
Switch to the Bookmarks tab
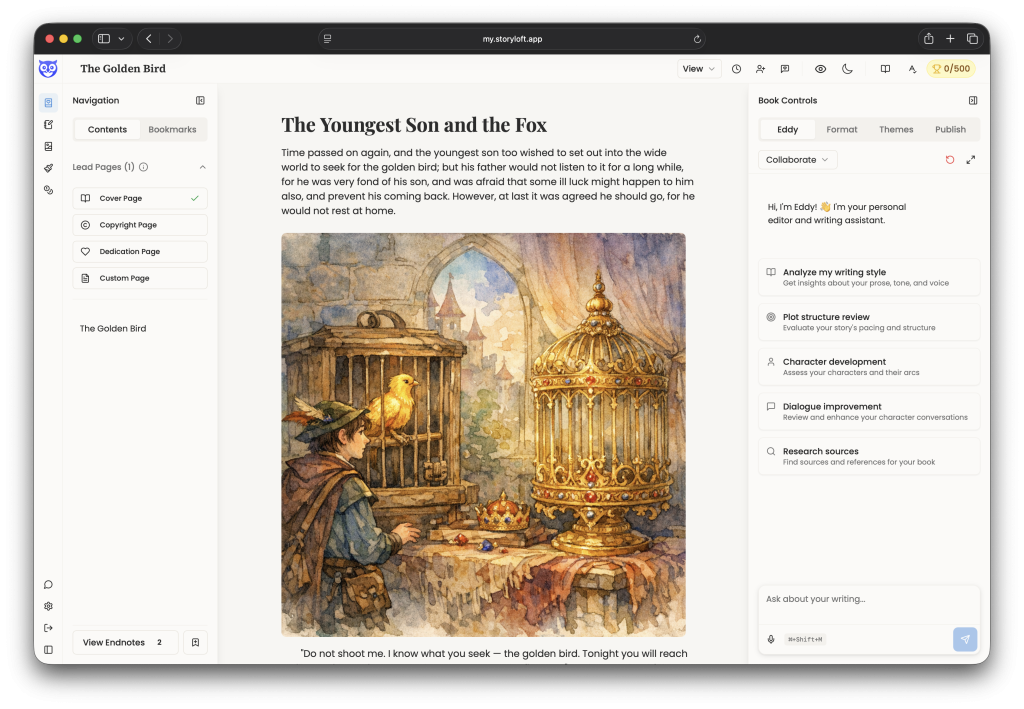tap(172, 129)
